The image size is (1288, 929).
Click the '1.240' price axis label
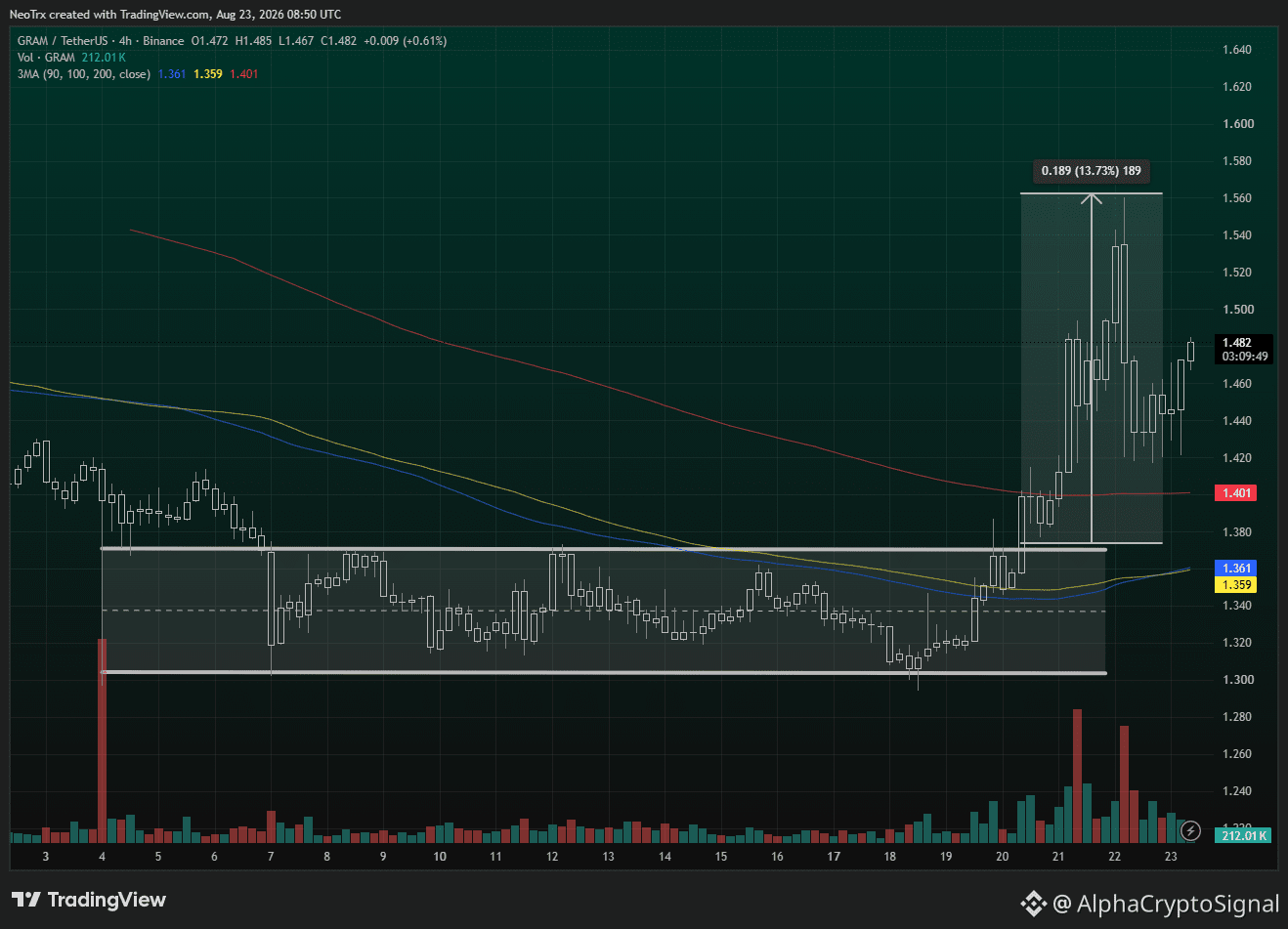click(x=1237, y=791)
